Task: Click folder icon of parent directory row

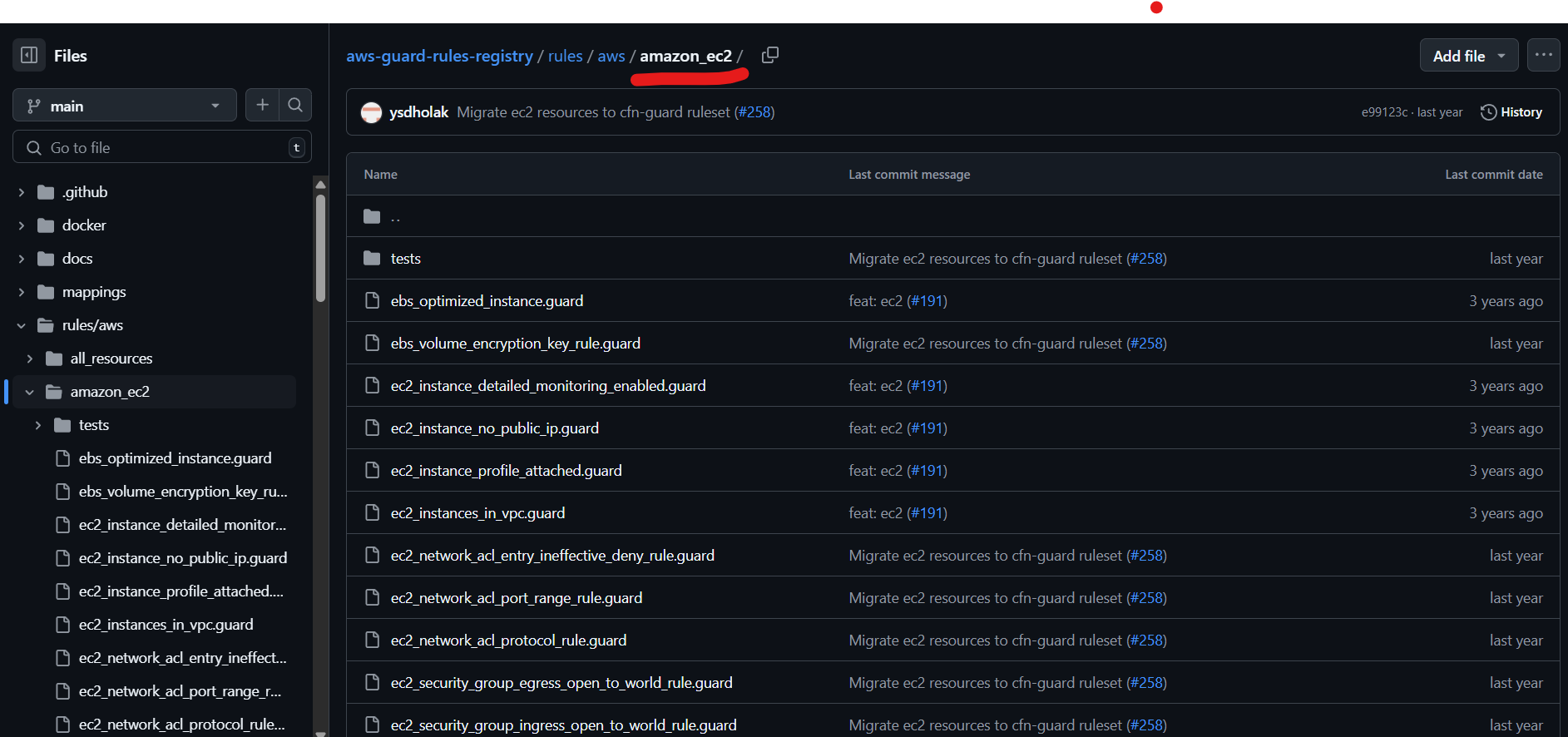Action: click(x=372, y=216)
